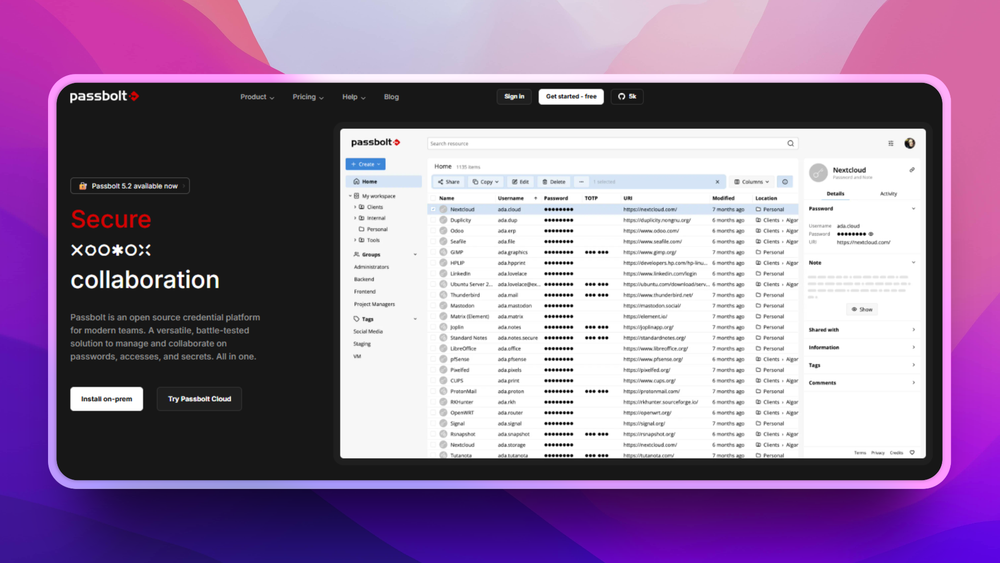Open the Pricing menu

(308, 97)
